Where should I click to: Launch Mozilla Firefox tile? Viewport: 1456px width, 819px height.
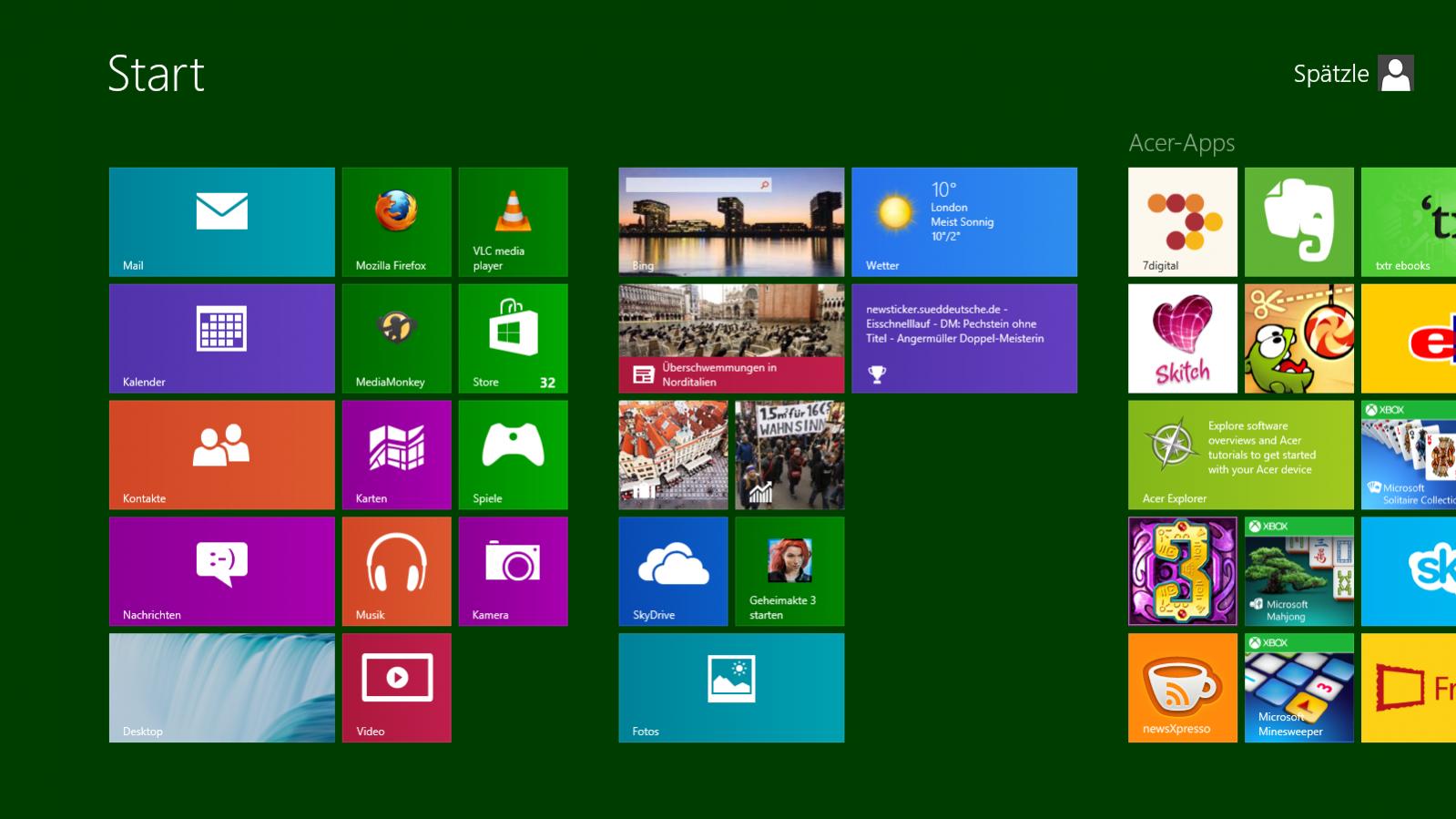(396, 221)
